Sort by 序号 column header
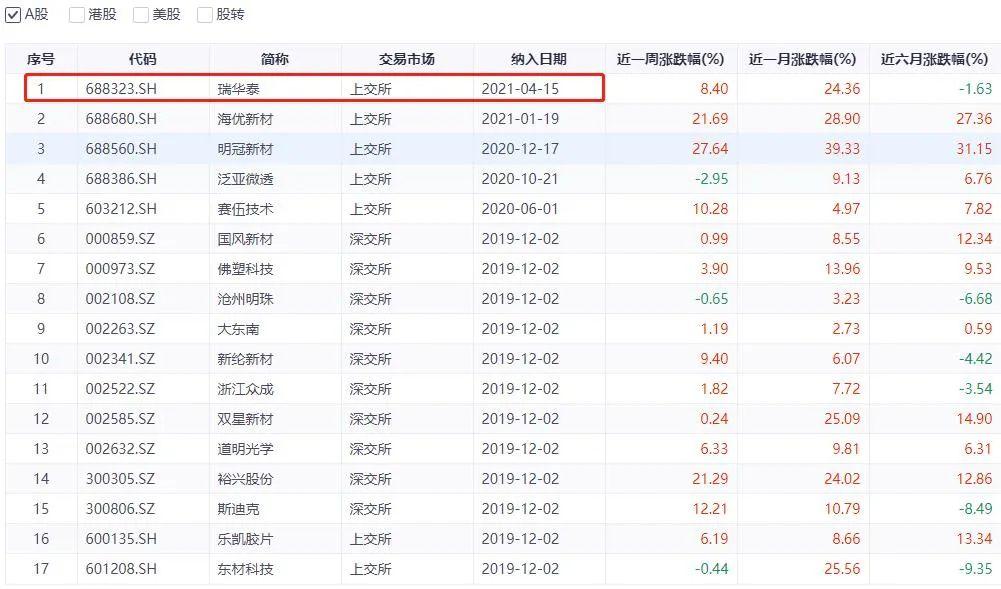Viewport: 1001px width, 589px height. pyautogui.click(x=40, y=59)
